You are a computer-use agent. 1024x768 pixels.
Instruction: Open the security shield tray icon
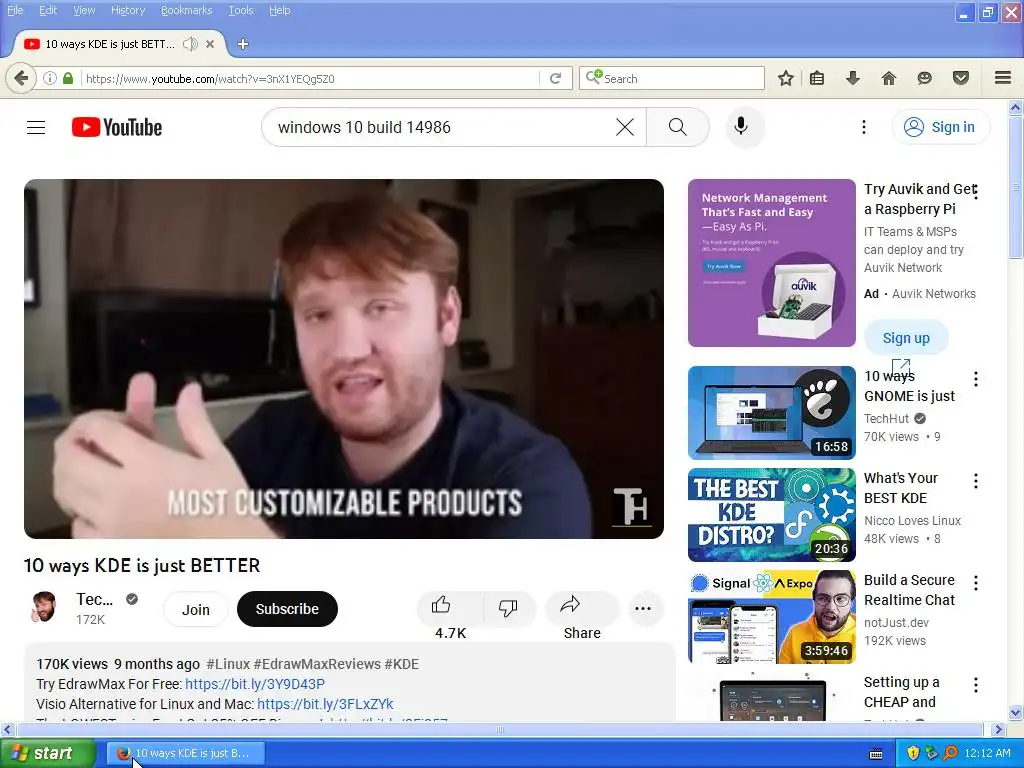(x=913, y=753)
